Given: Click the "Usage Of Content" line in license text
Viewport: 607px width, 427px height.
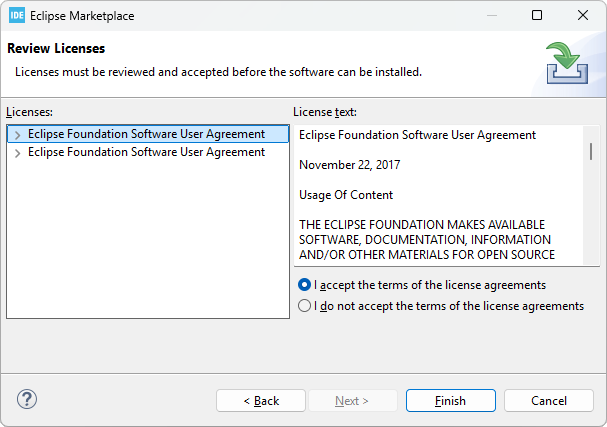Looking at the screenshot, I should (x=346, y=195).
